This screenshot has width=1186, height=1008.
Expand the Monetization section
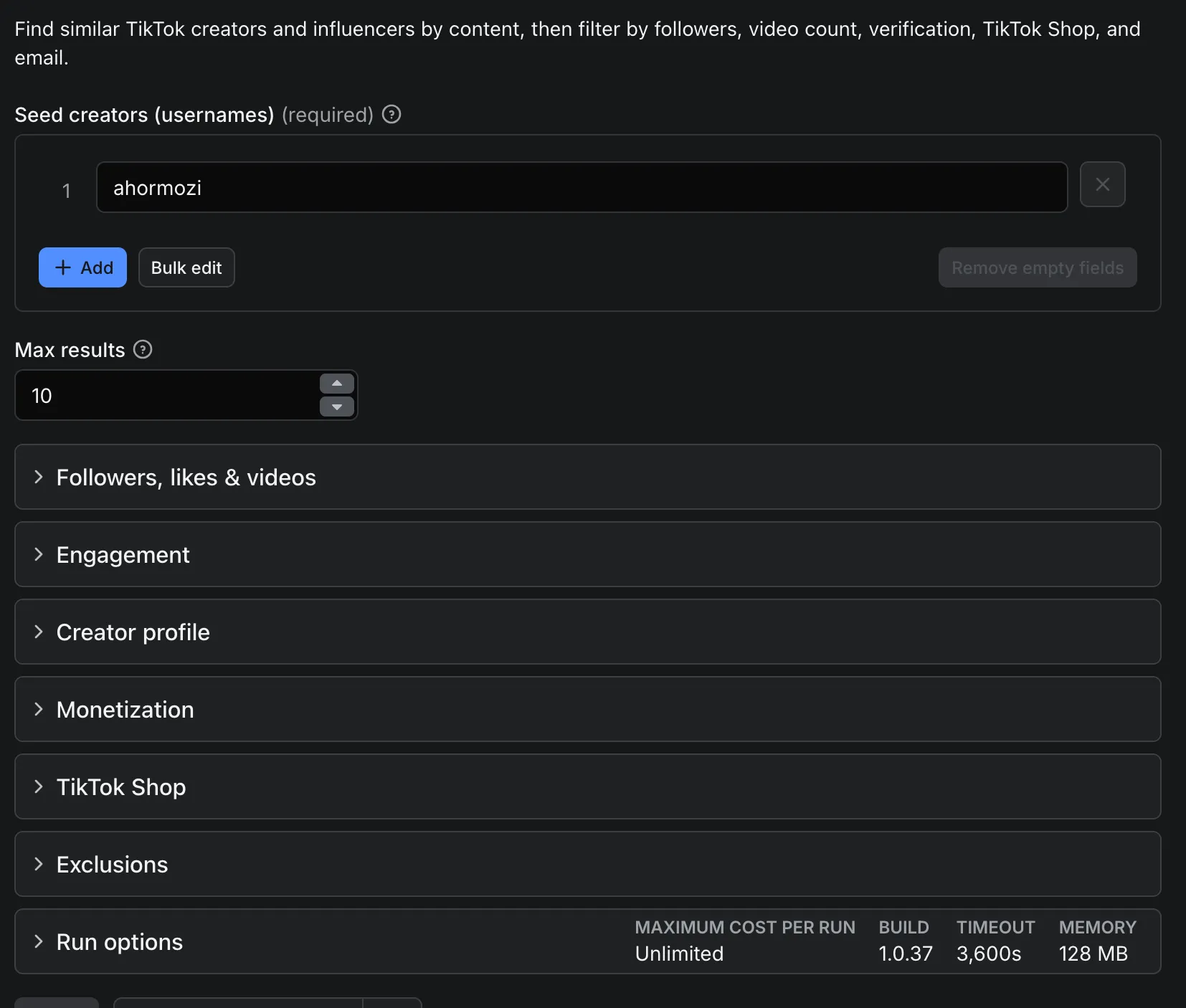point(588,709)
